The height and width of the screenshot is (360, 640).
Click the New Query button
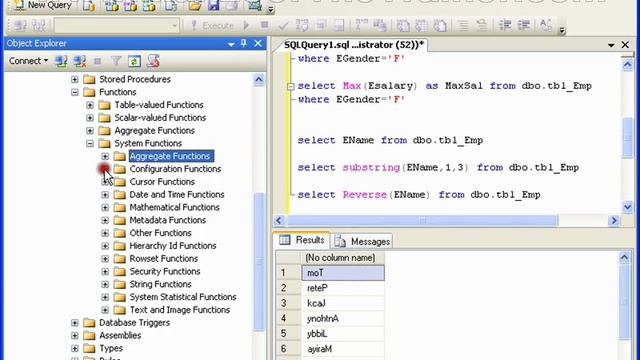(x=44, y=5)
